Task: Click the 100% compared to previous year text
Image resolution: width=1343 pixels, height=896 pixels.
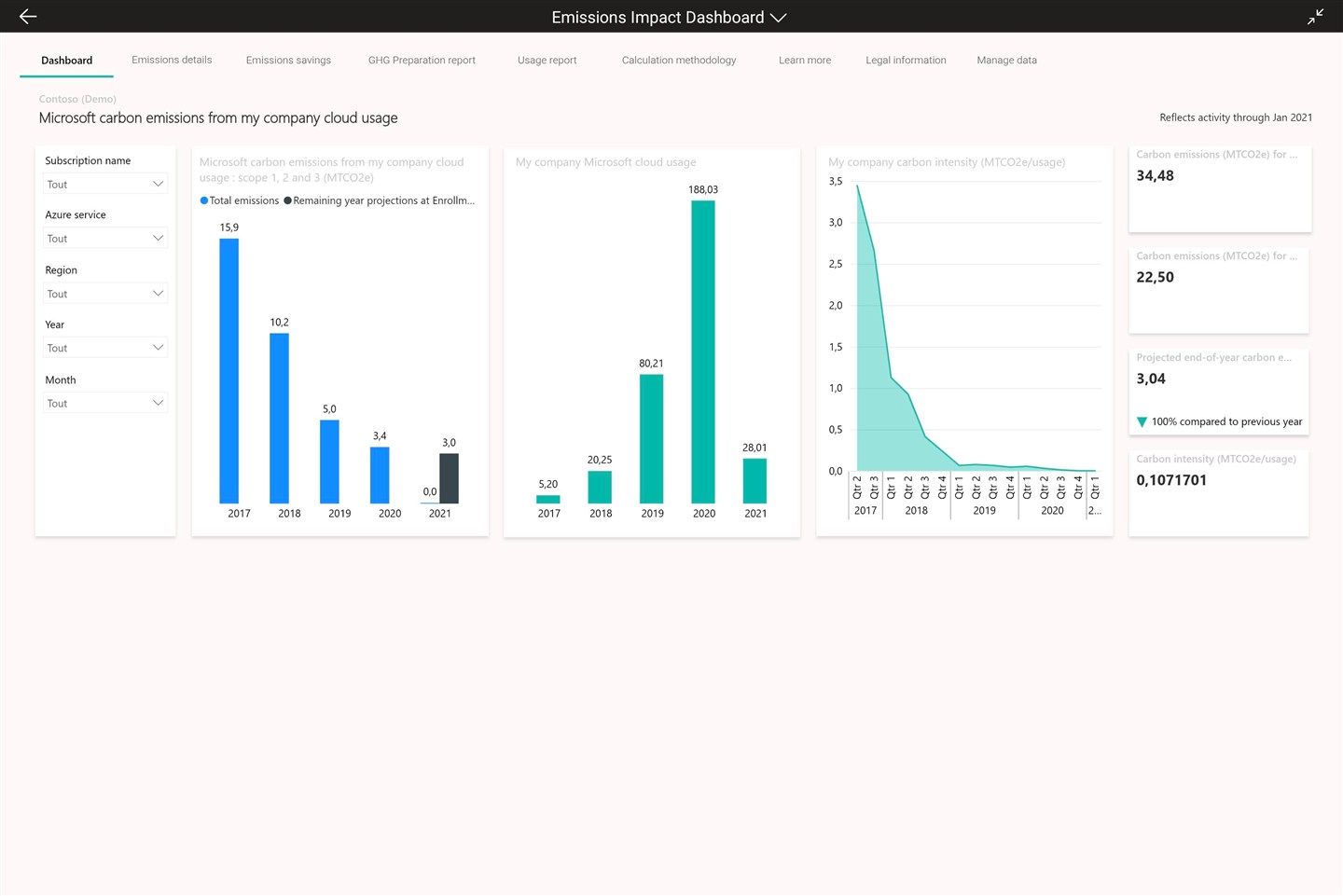Action: click(1226, 422)
